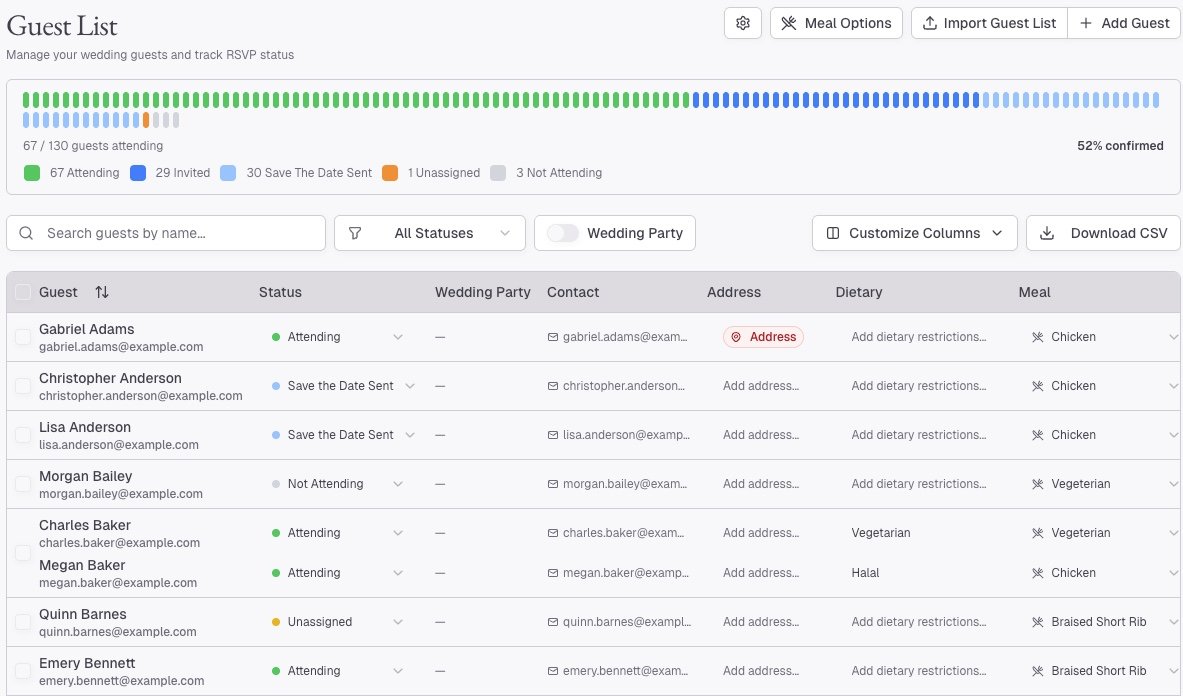This screenshot has height=696, width=1183.
Task: Click envelope icon in Morgan Bailey's contact
Action: coord(553,484)
